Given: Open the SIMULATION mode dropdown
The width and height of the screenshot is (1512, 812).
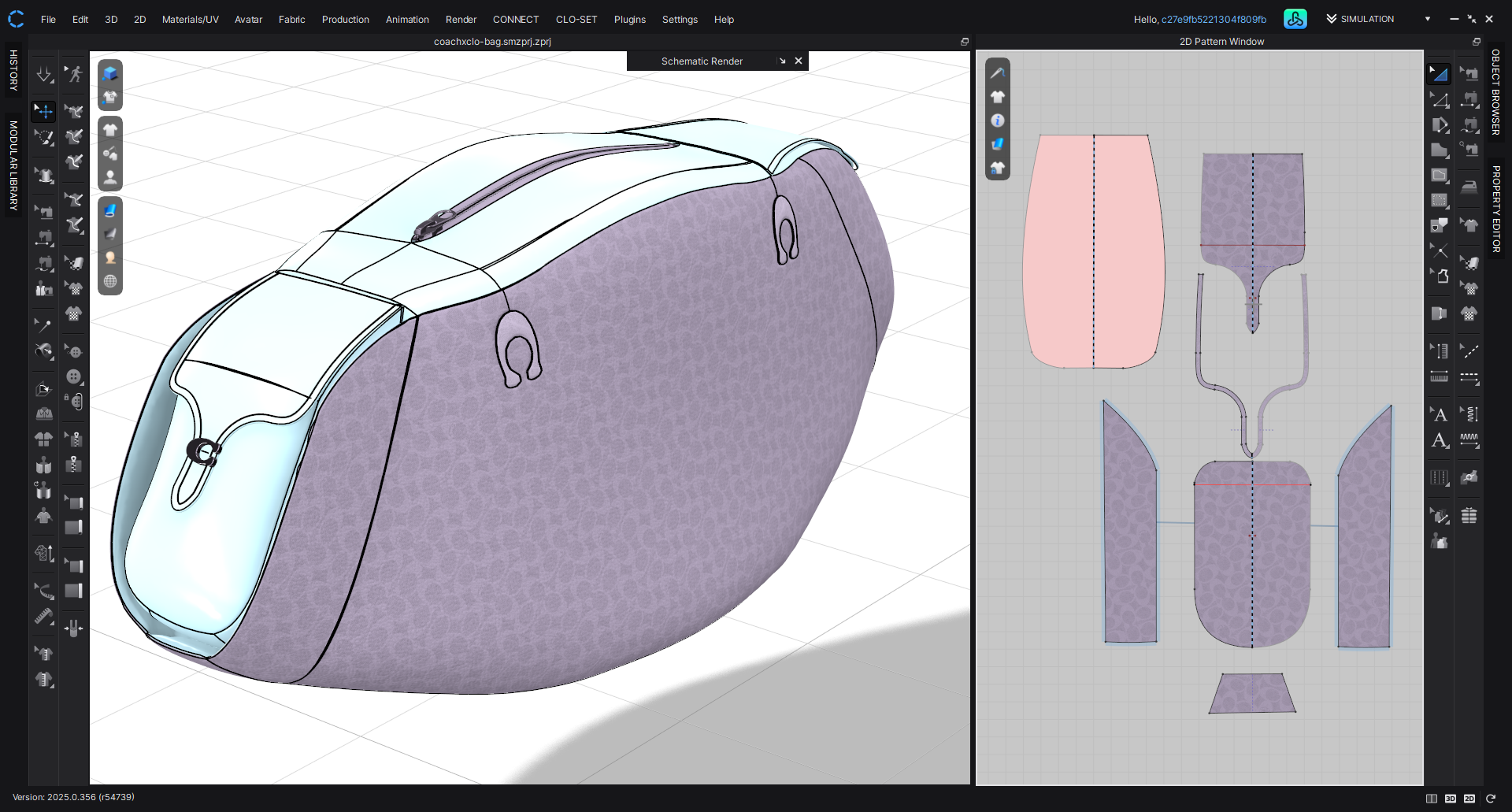Looking at the screenshot, I should (1427, 19).
